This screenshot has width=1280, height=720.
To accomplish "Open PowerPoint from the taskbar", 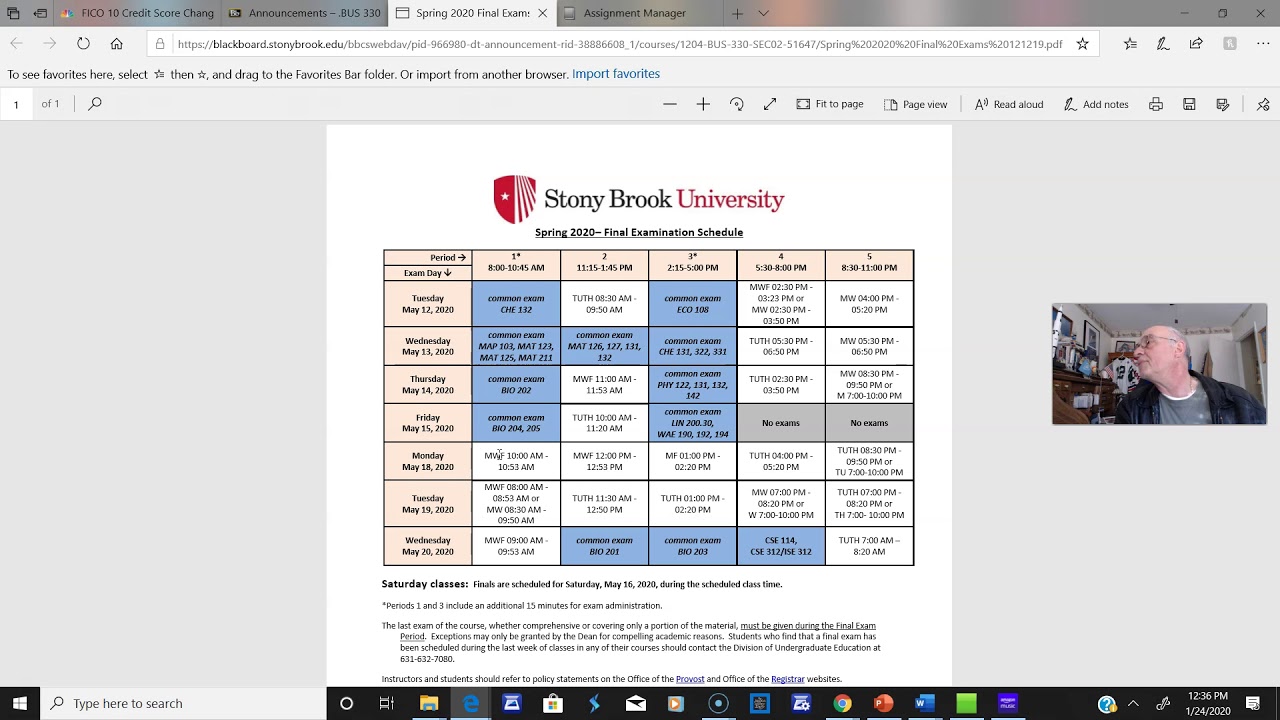I will click(x=883, y=703).
